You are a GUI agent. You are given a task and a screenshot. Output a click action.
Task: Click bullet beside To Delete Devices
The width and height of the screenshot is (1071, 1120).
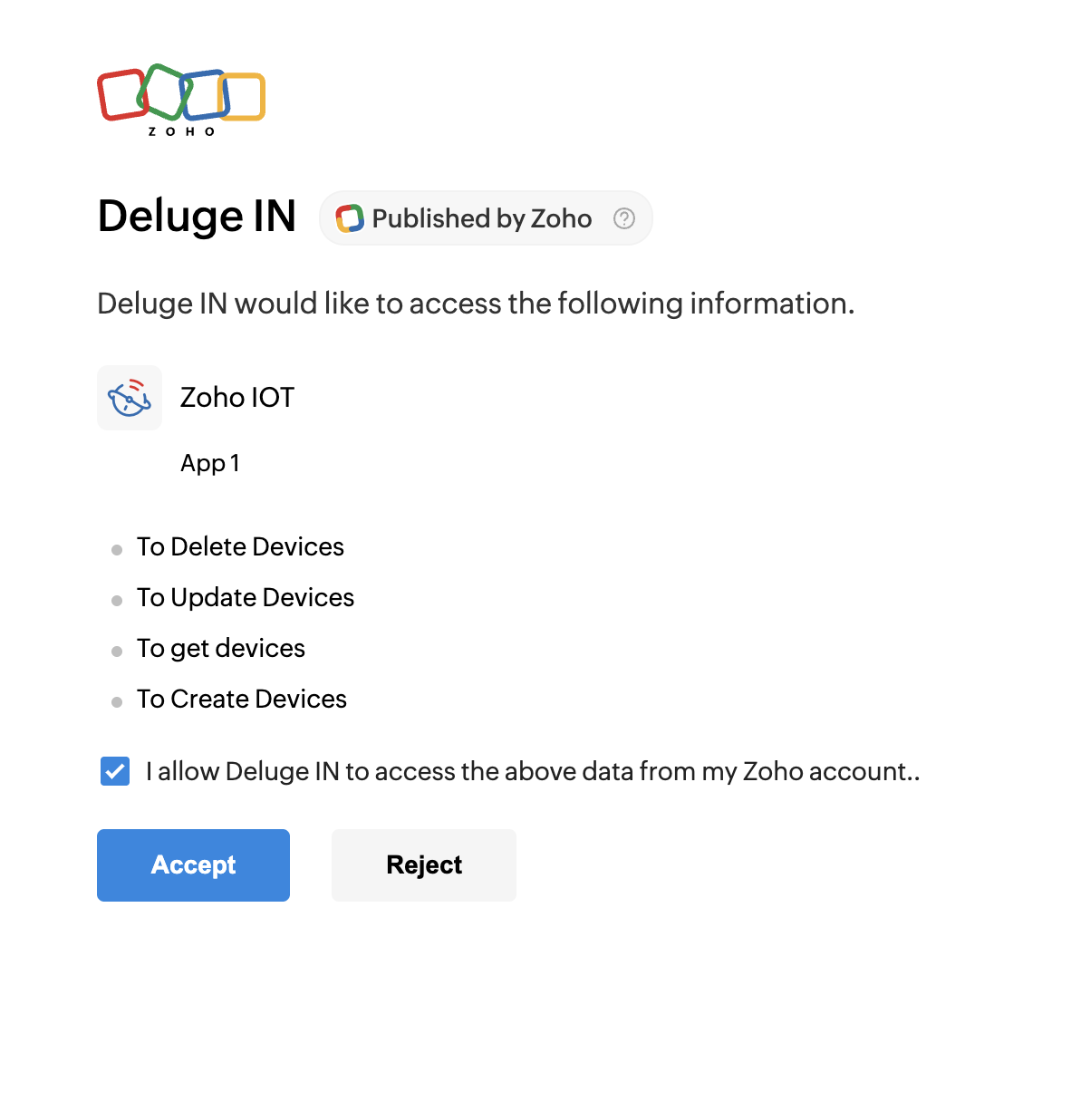pos(117,550)
